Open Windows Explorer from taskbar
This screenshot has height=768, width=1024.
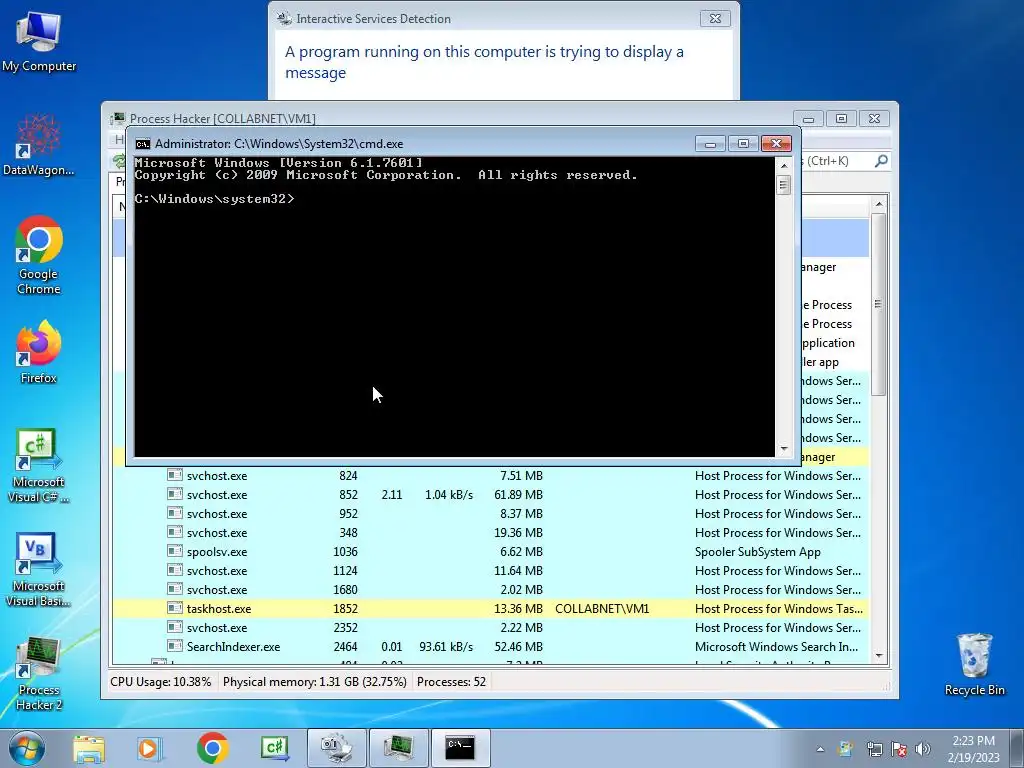click(89, 748)
